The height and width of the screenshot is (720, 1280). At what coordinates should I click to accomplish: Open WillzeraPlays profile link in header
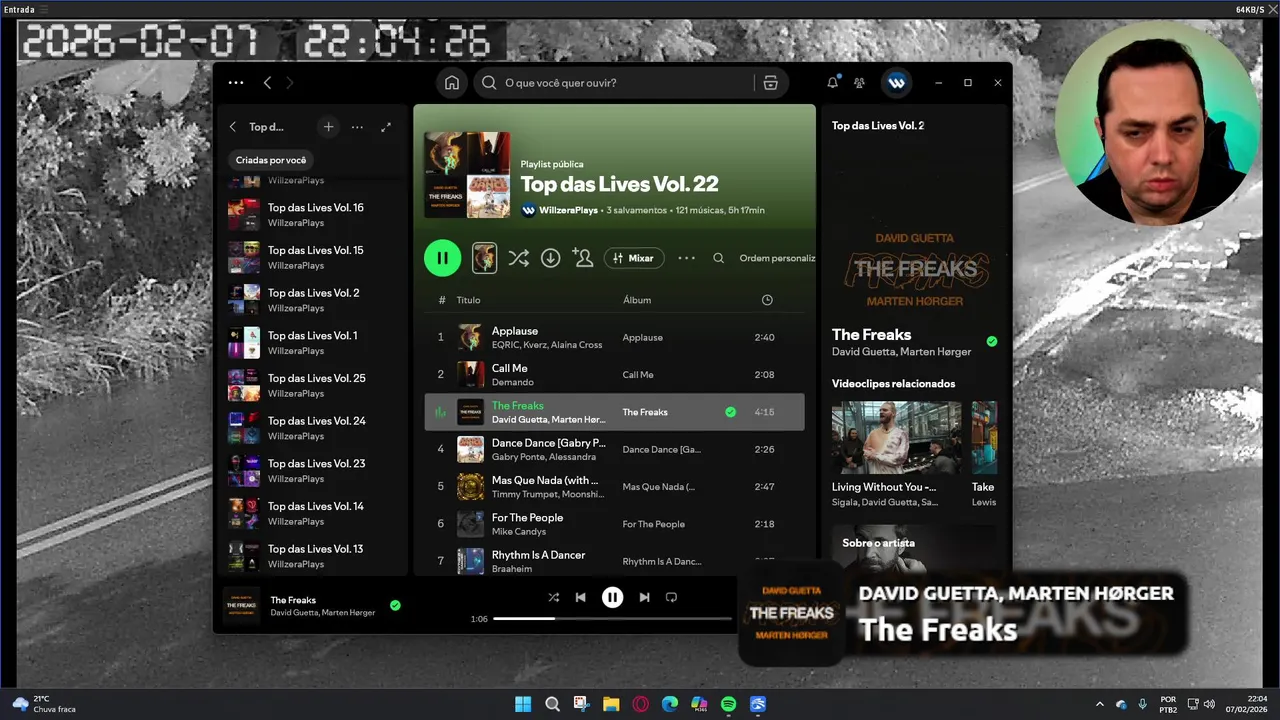click(568, 210)
